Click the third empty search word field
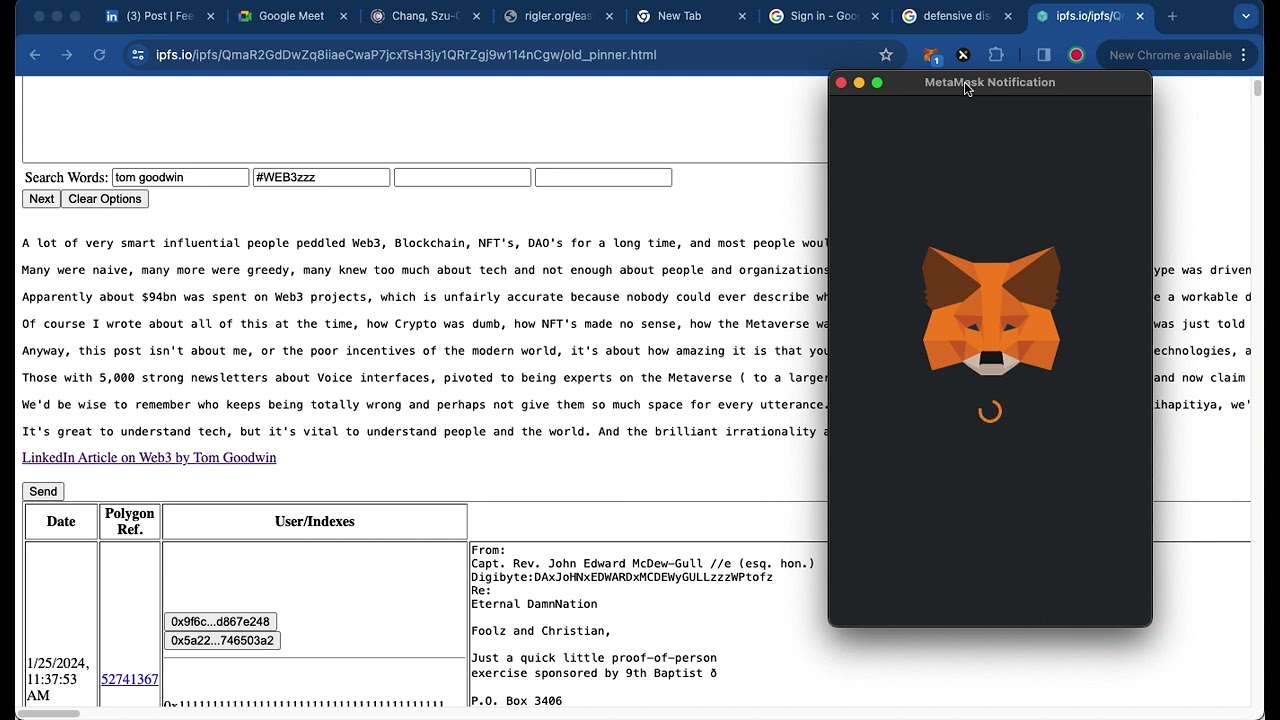Screen dimensions: 1280x720 click(x=462, y=177)
